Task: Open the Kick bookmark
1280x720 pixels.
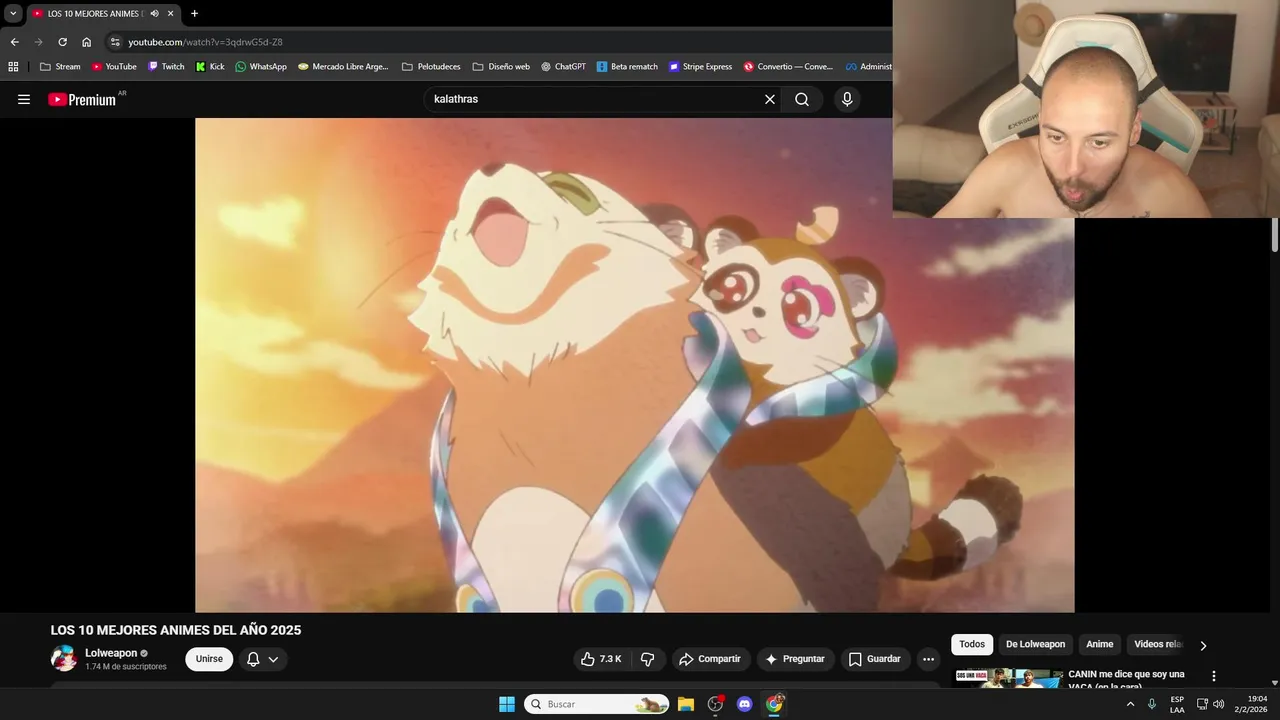Action: (x=210, y=67)
